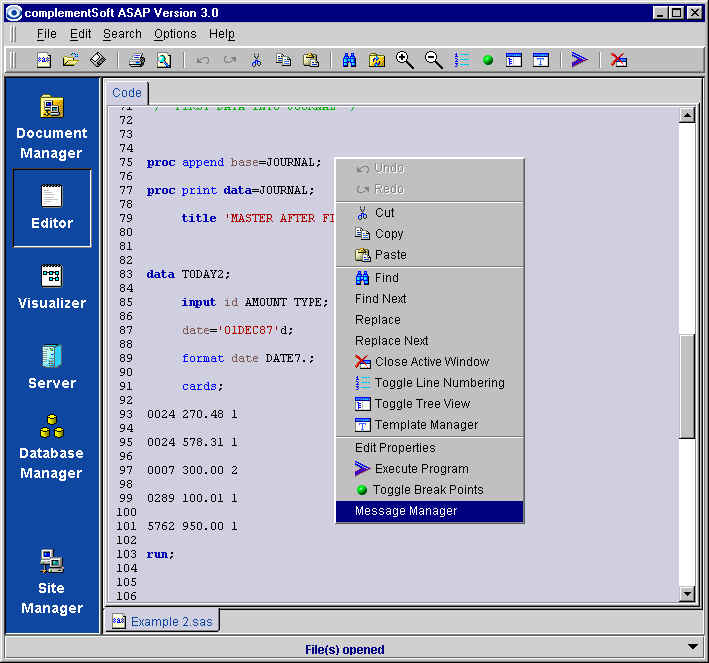This screenshot has height=663, width=709.
Task: Click data row '5762 950.00 1'
Action: [x=192, y=526]
